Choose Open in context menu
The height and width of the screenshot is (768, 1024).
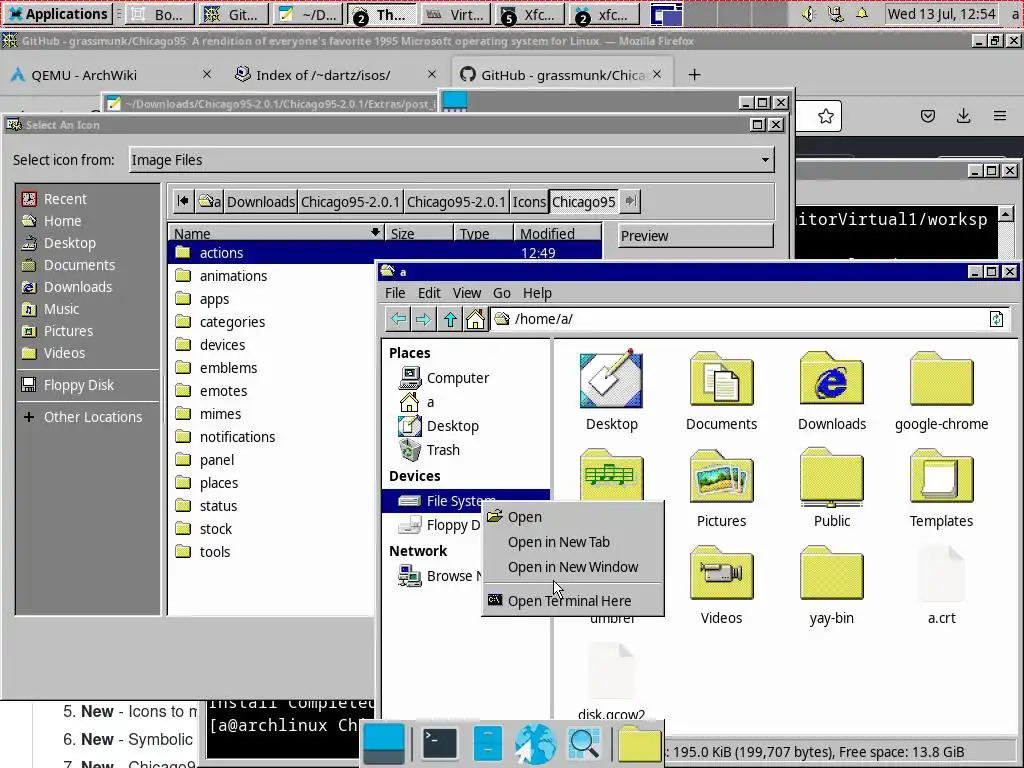coord(573,517)
